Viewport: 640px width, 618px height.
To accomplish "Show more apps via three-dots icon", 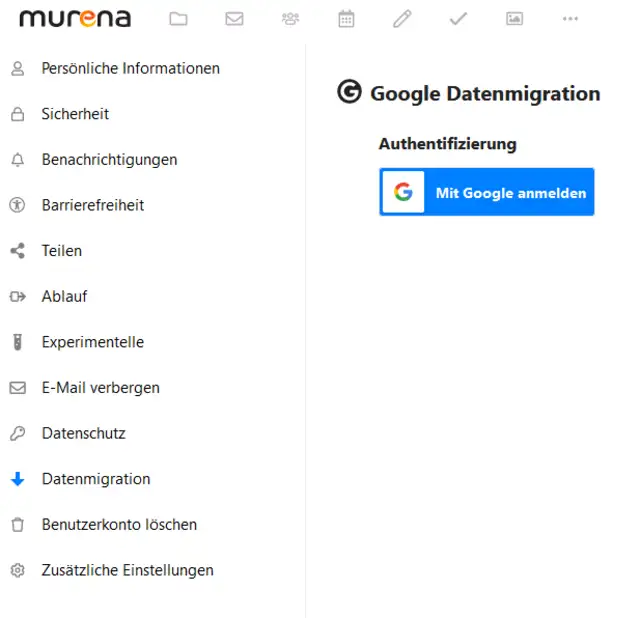I will tap(570, 19).
